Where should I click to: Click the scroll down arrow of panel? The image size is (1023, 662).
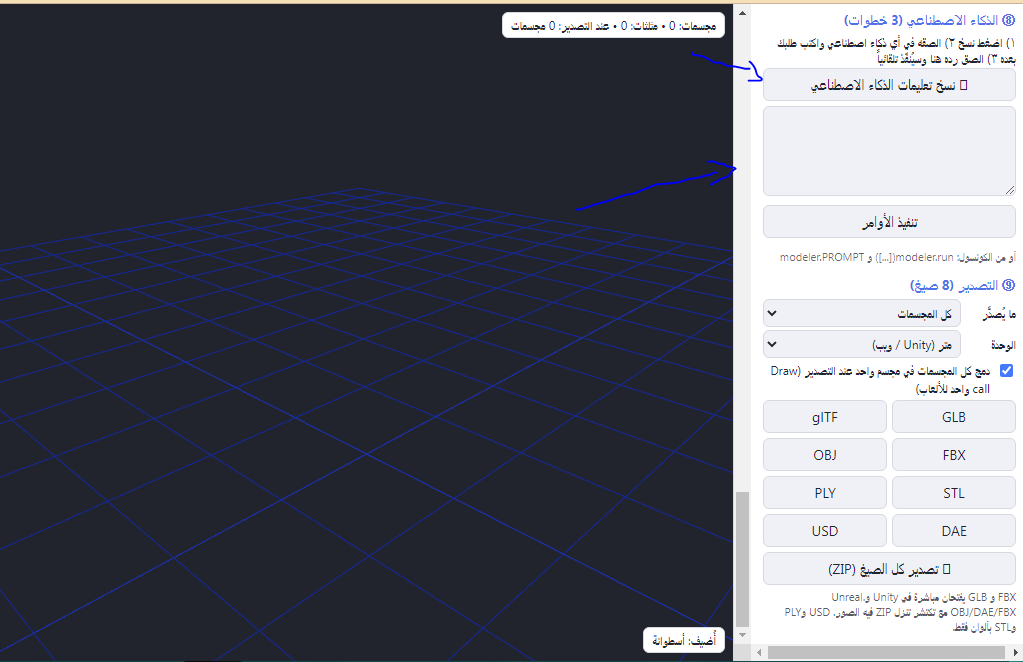click(742, 635)
